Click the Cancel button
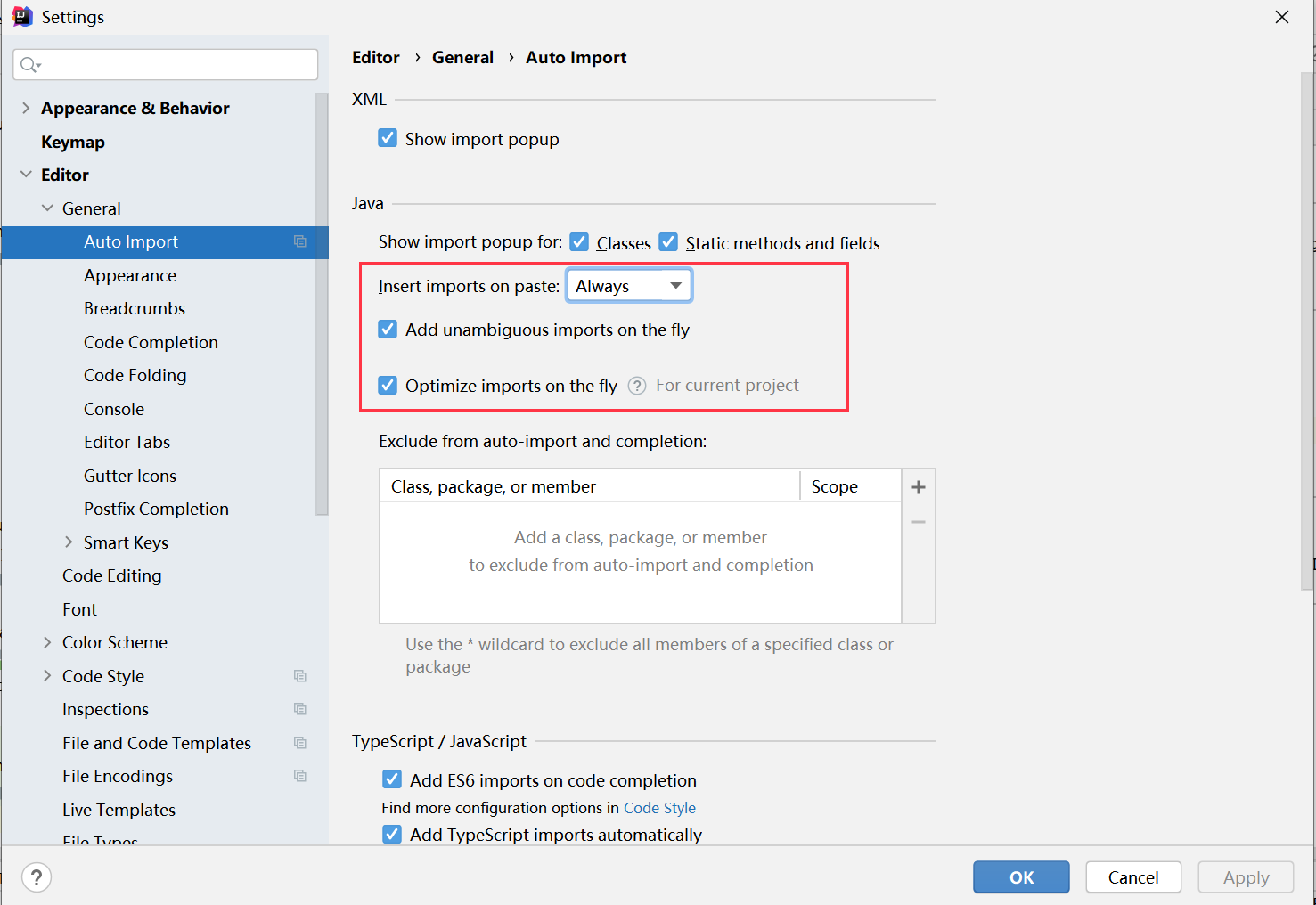Viewport: 1316px width, 905px height. point(1133,877)
